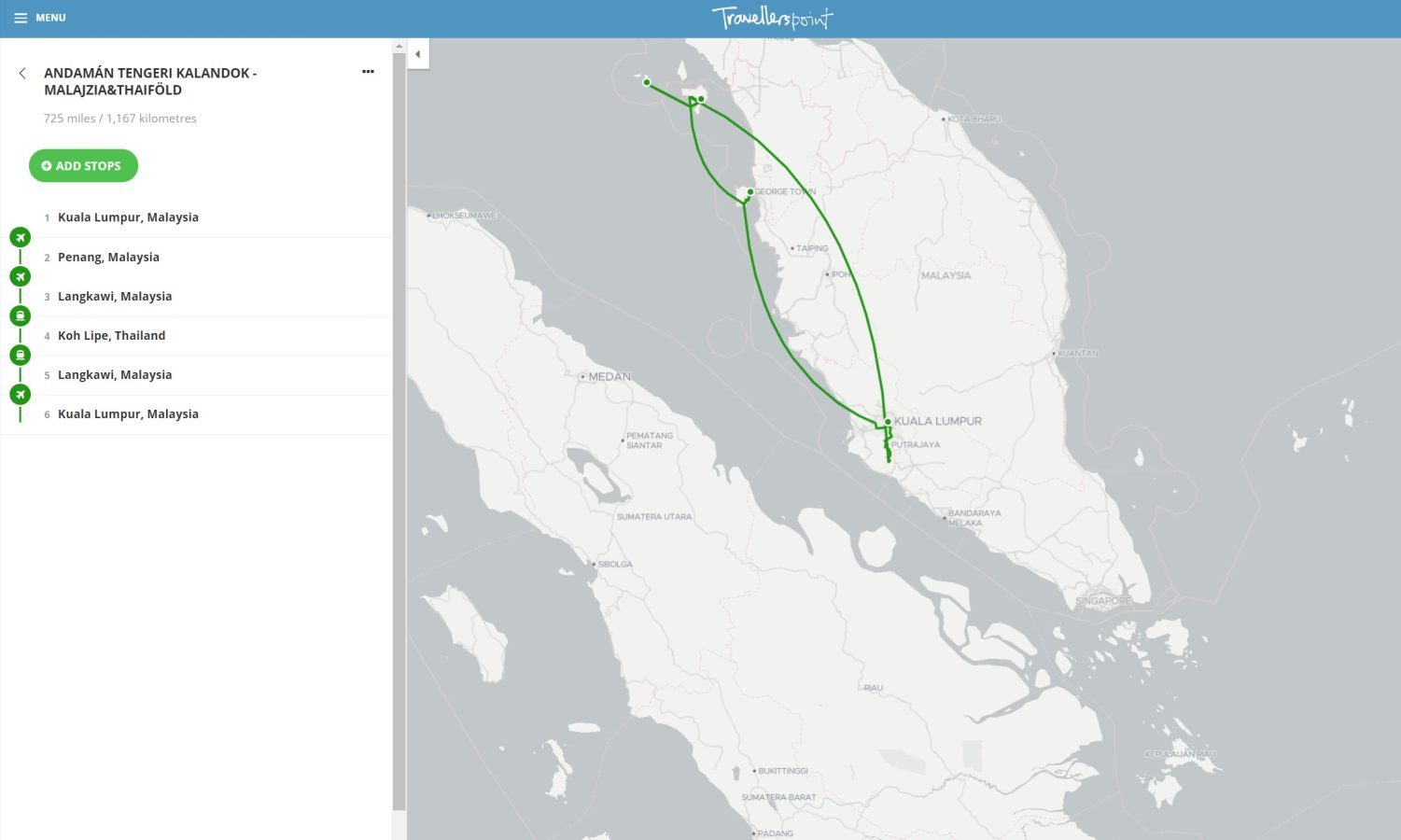The height and width of the screenshot is (840, 1401).
Task: Open the three-dot trip options menu
Action: point(368,72)
